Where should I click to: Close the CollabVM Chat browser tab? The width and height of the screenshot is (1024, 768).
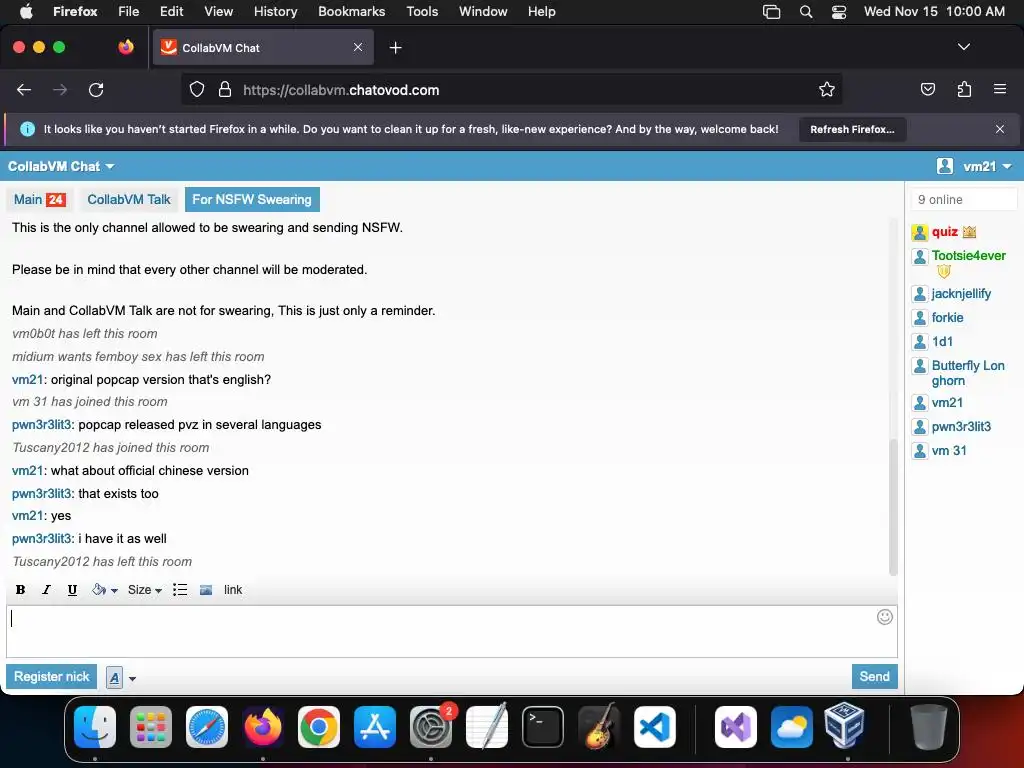pyautogui.click(x=358, y=47)
